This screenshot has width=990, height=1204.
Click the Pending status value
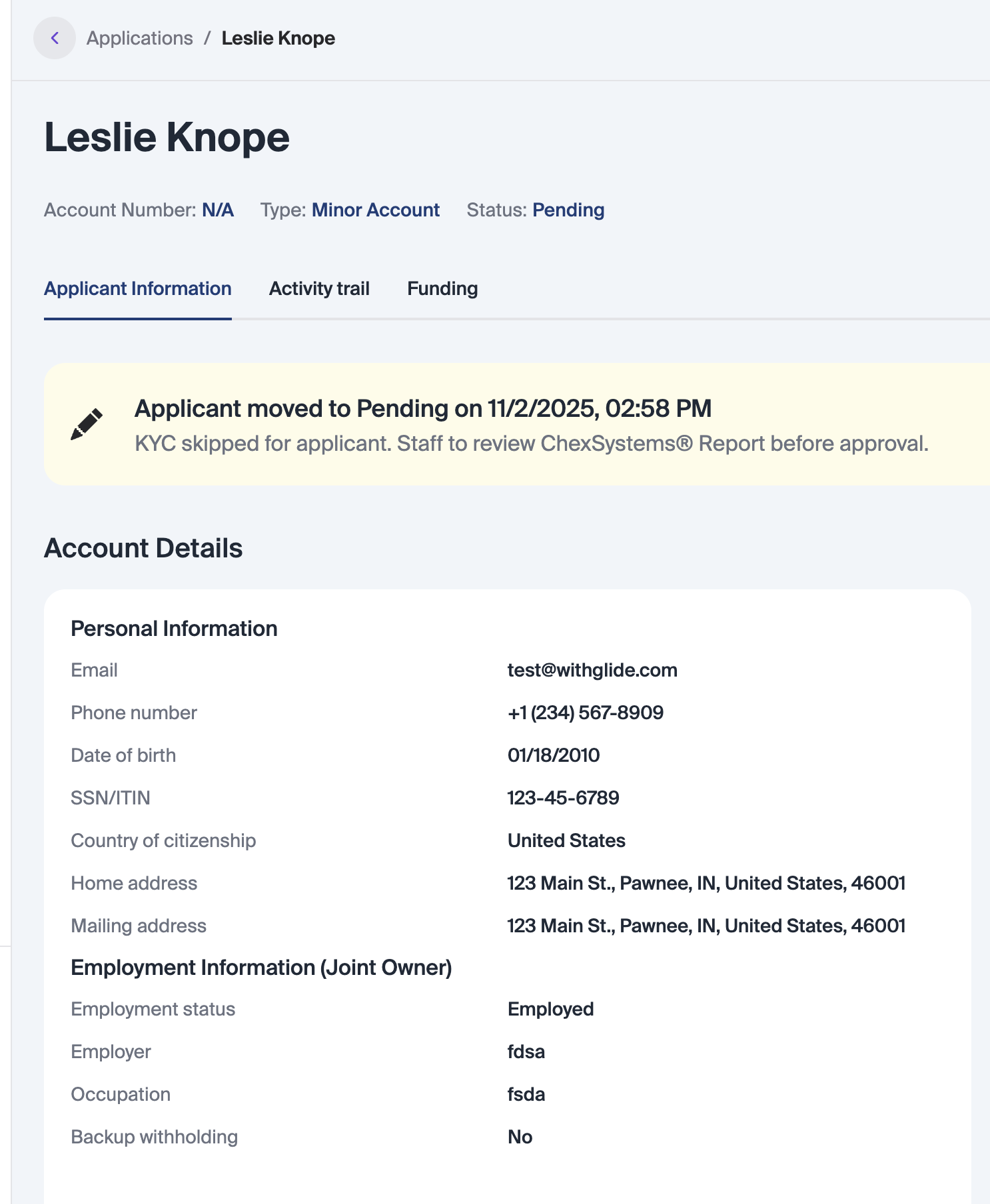click(x=568, y=210)
